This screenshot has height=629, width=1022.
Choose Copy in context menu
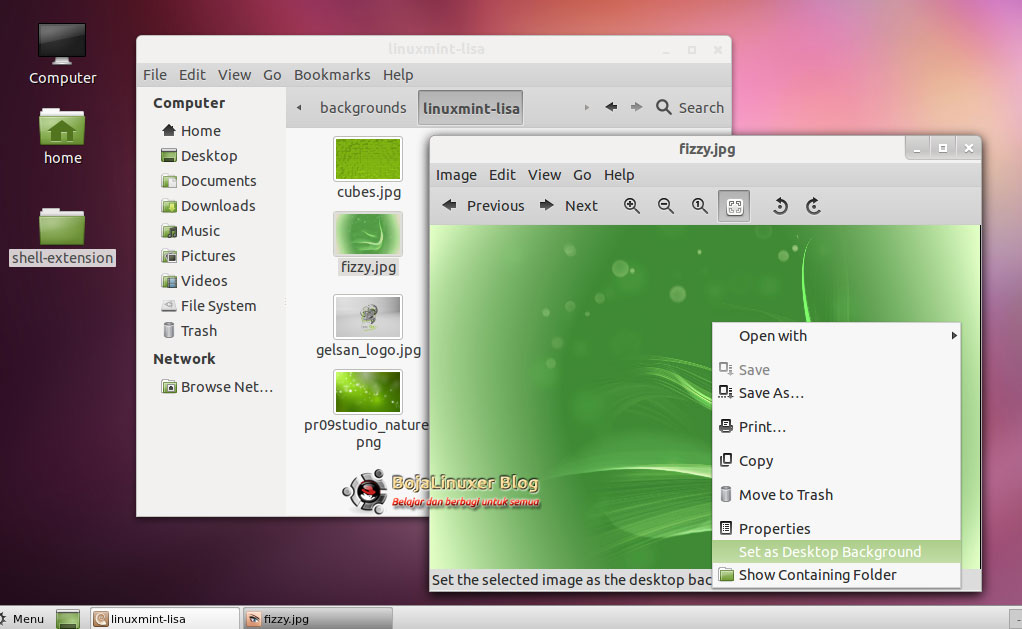coord(836,461)
